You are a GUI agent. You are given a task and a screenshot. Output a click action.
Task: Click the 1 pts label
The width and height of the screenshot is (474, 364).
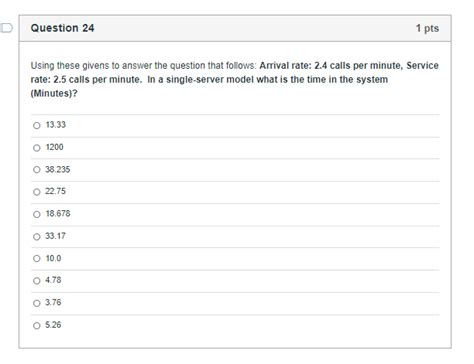pos(427,28)
